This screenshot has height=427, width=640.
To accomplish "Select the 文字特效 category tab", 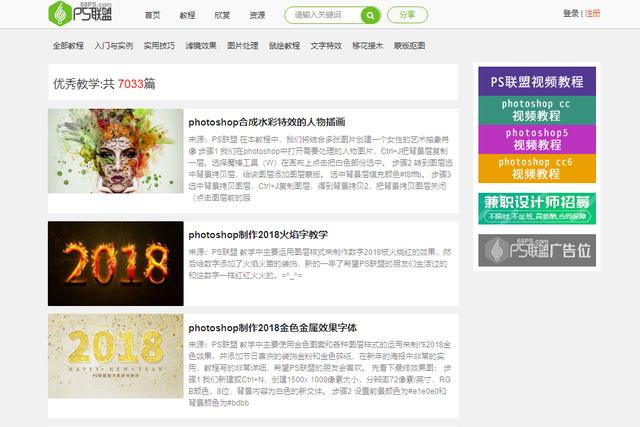I will 326,46.
